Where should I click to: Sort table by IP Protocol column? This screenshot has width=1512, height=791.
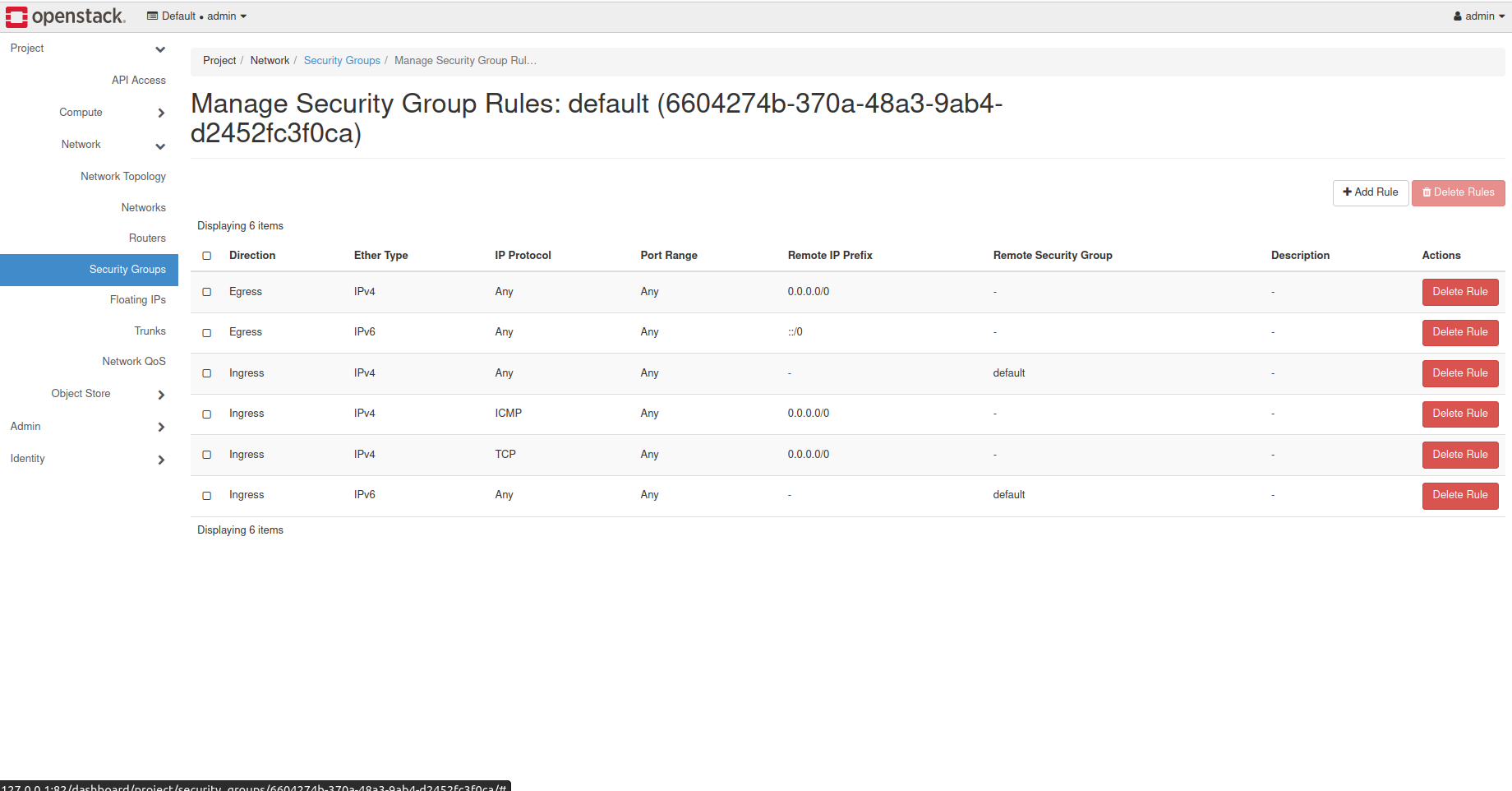pyautogui.click(x=523, y=256)
